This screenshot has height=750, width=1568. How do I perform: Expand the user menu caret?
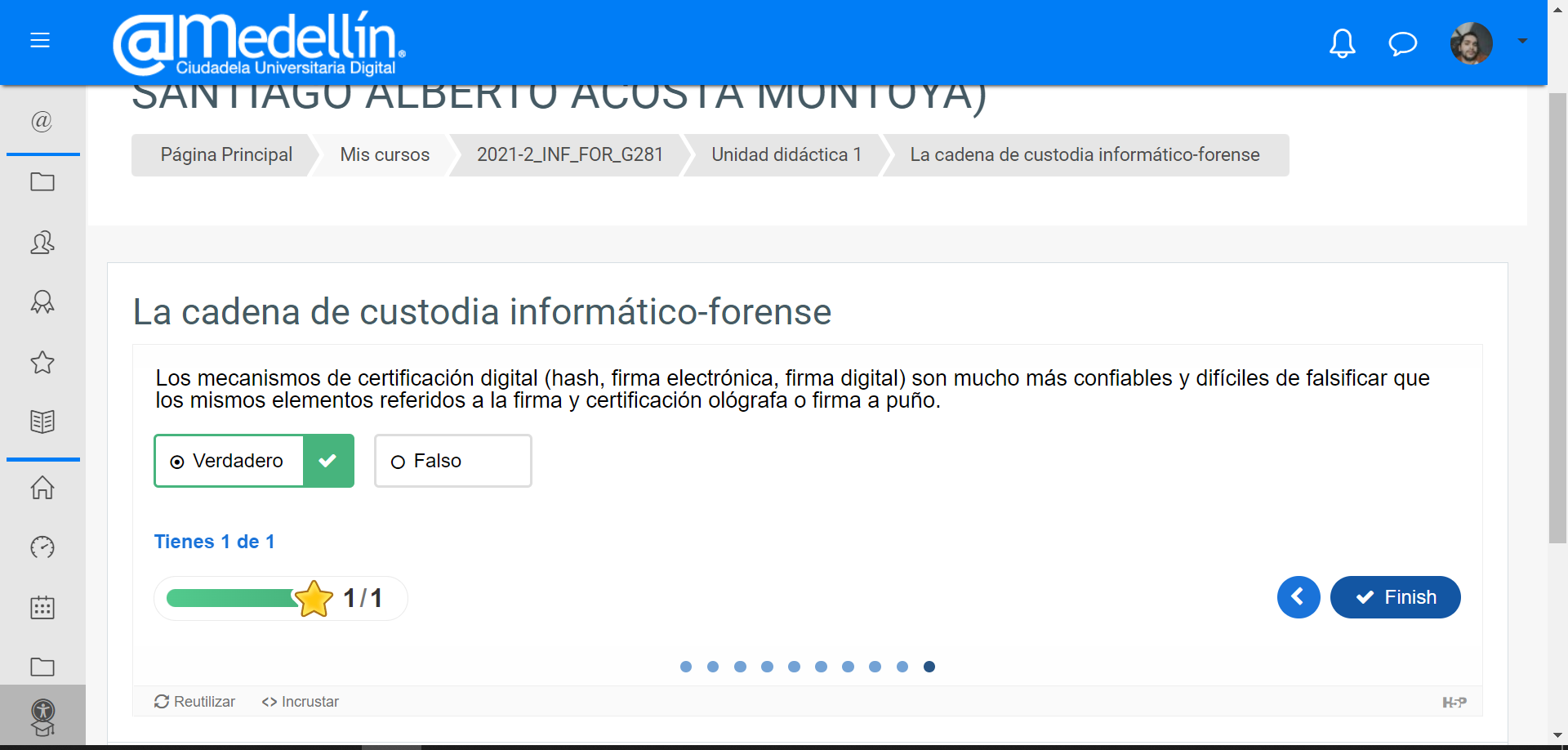1522,41
